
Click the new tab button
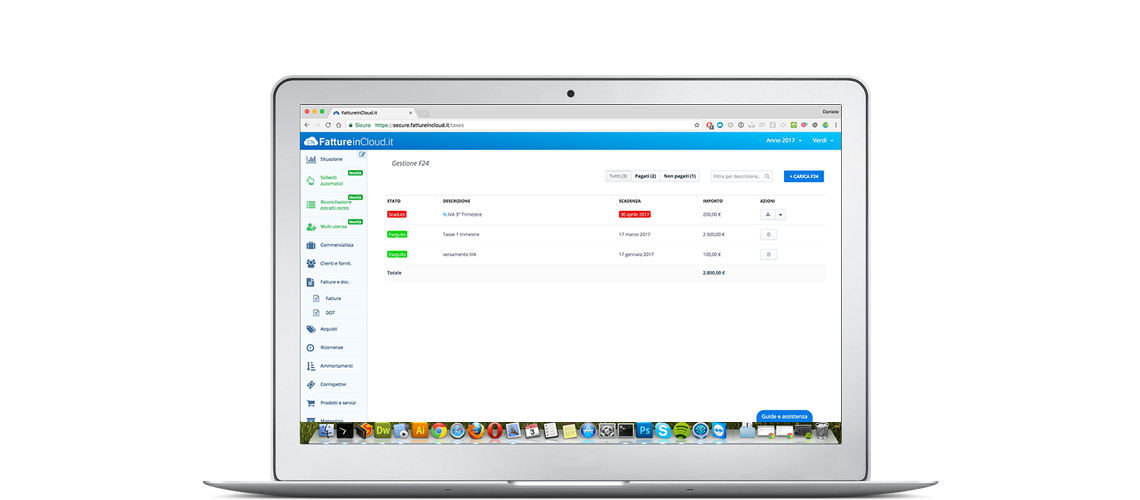[x=423, y=113]
